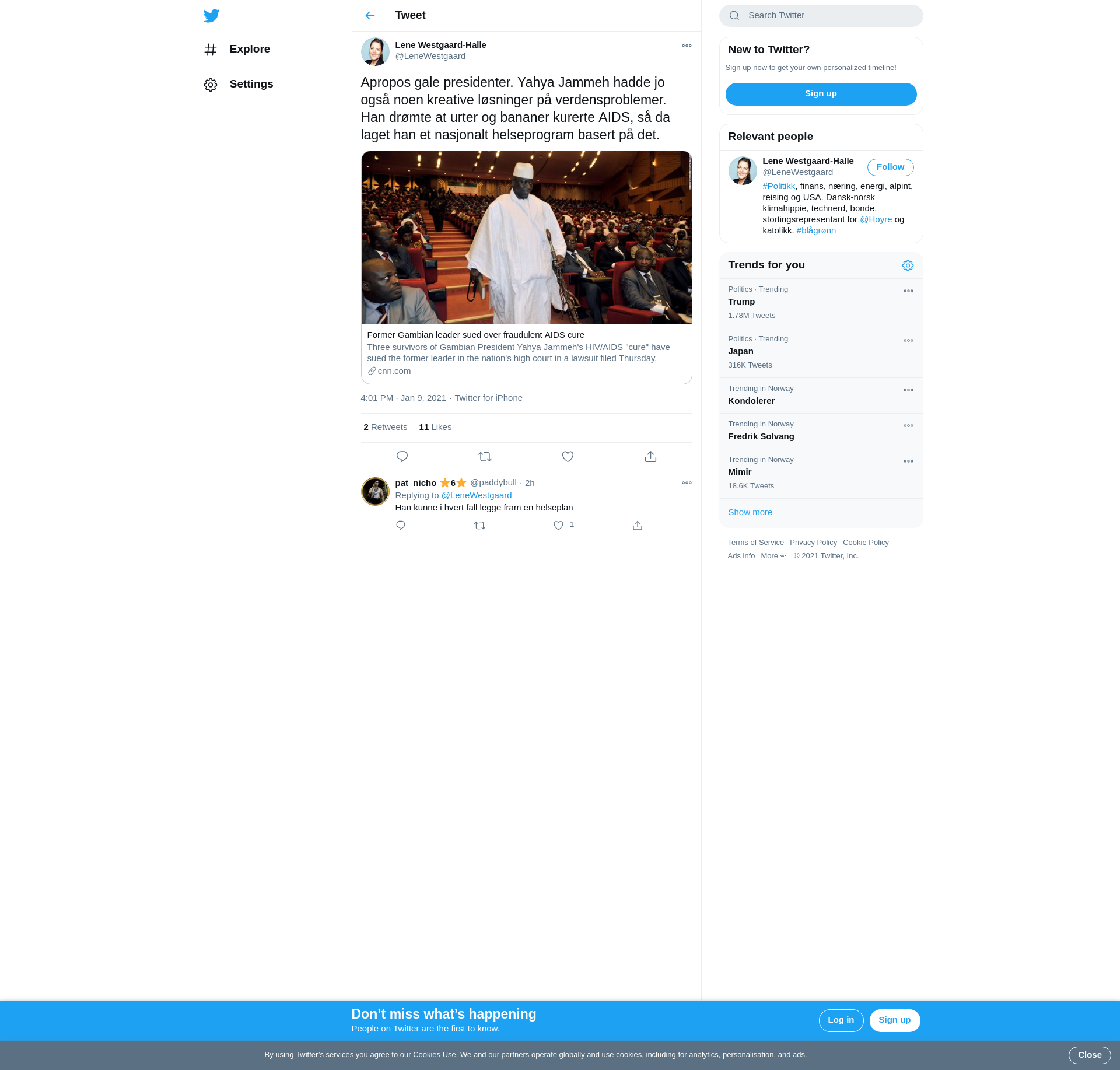Click Show more under trends
The image size is (1120, 1070).
(750, 512)
